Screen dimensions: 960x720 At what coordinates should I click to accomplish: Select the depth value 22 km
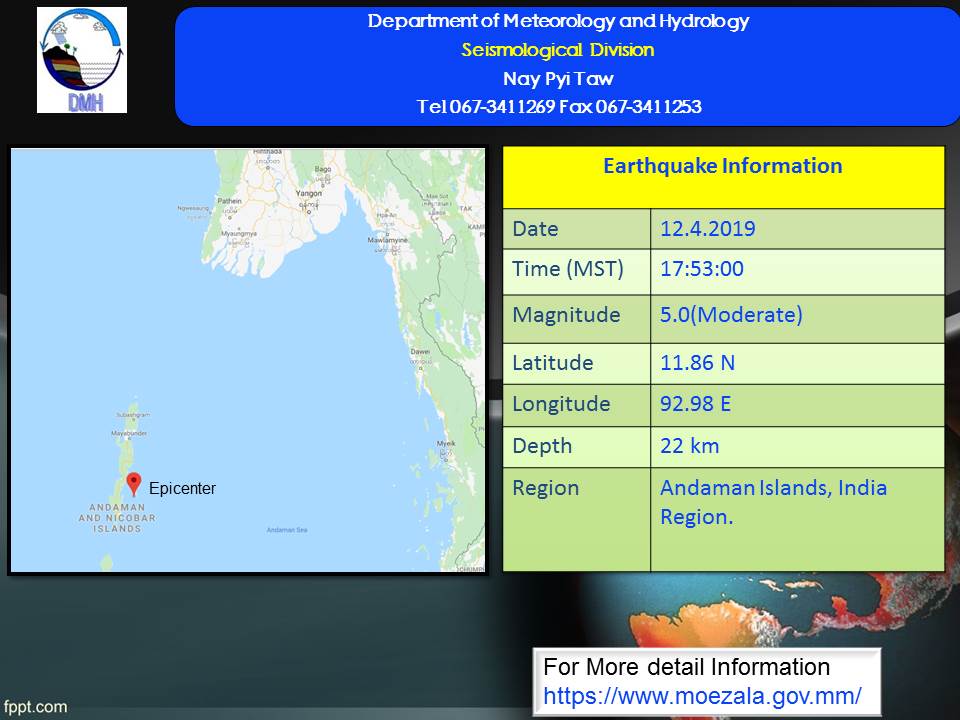point(689,446)
